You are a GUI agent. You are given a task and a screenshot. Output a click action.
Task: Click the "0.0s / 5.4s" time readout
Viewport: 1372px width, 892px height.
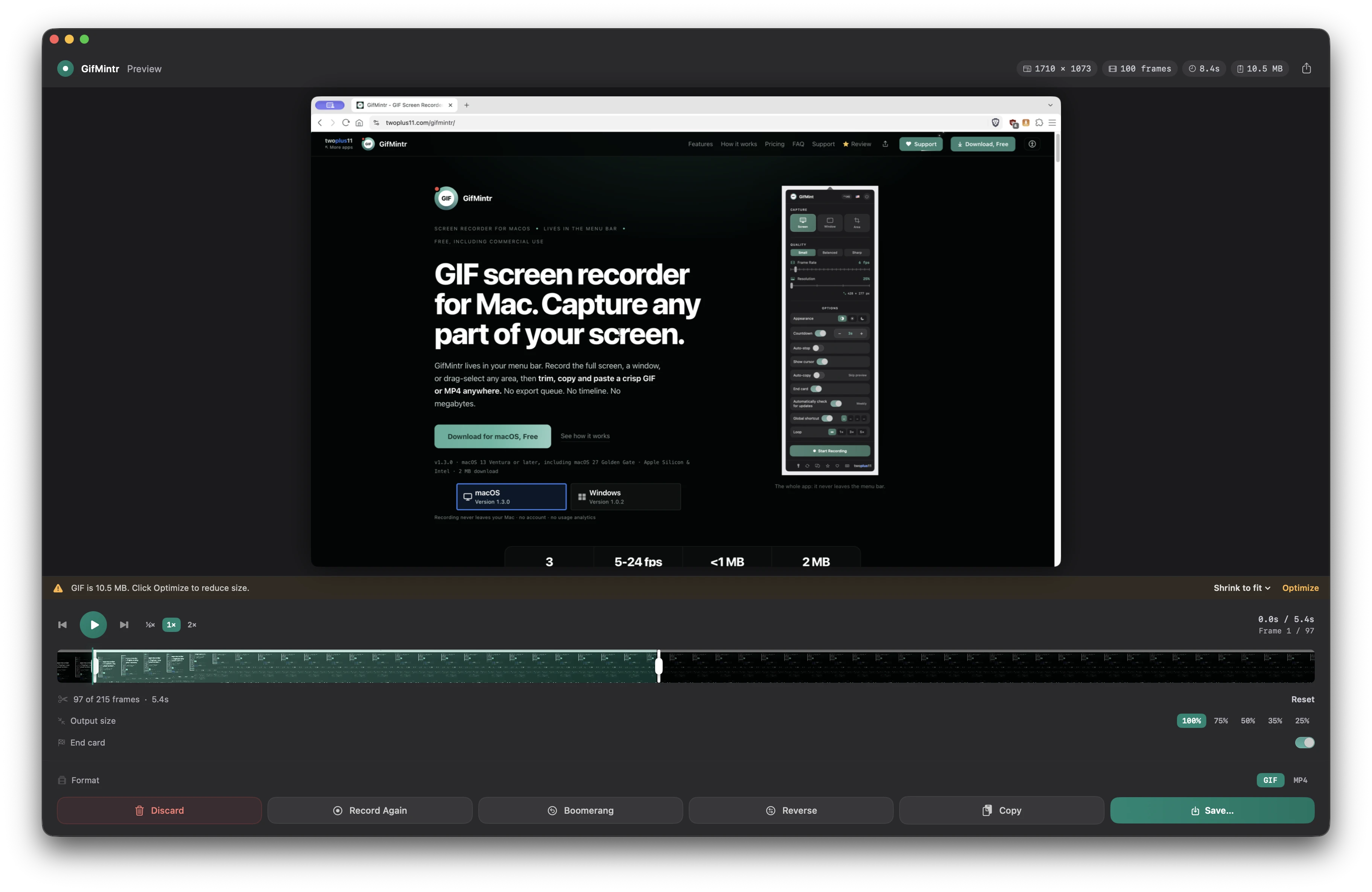(1285, 619)
